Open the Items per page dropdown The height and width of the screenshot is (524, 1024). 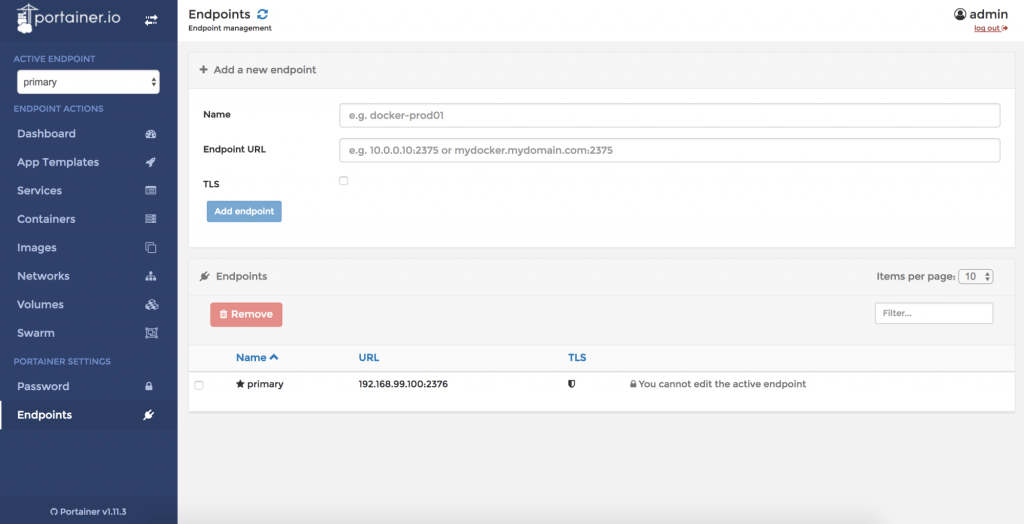(x=975, y=277)
